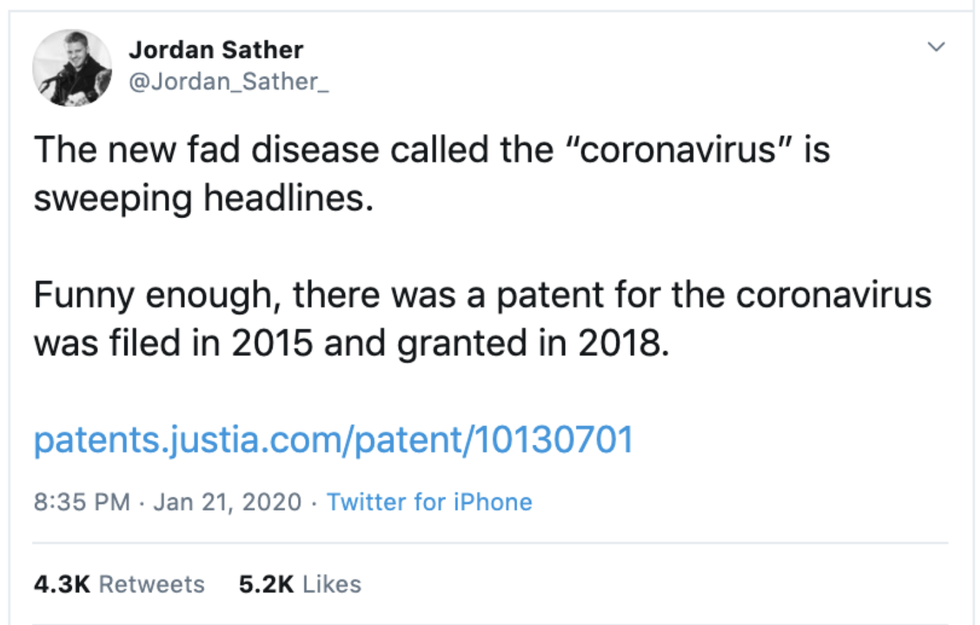
Task: Click "The new fad disease" text
Action: point(205,151)
